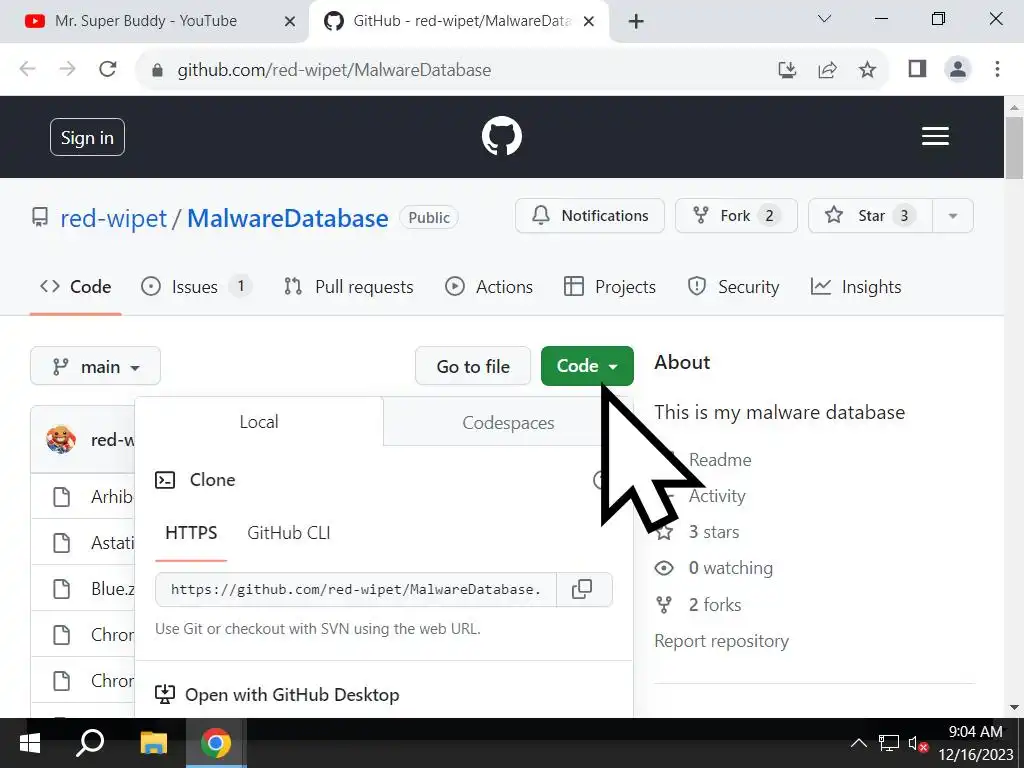Open the Projects tab

tap(609, 287)
